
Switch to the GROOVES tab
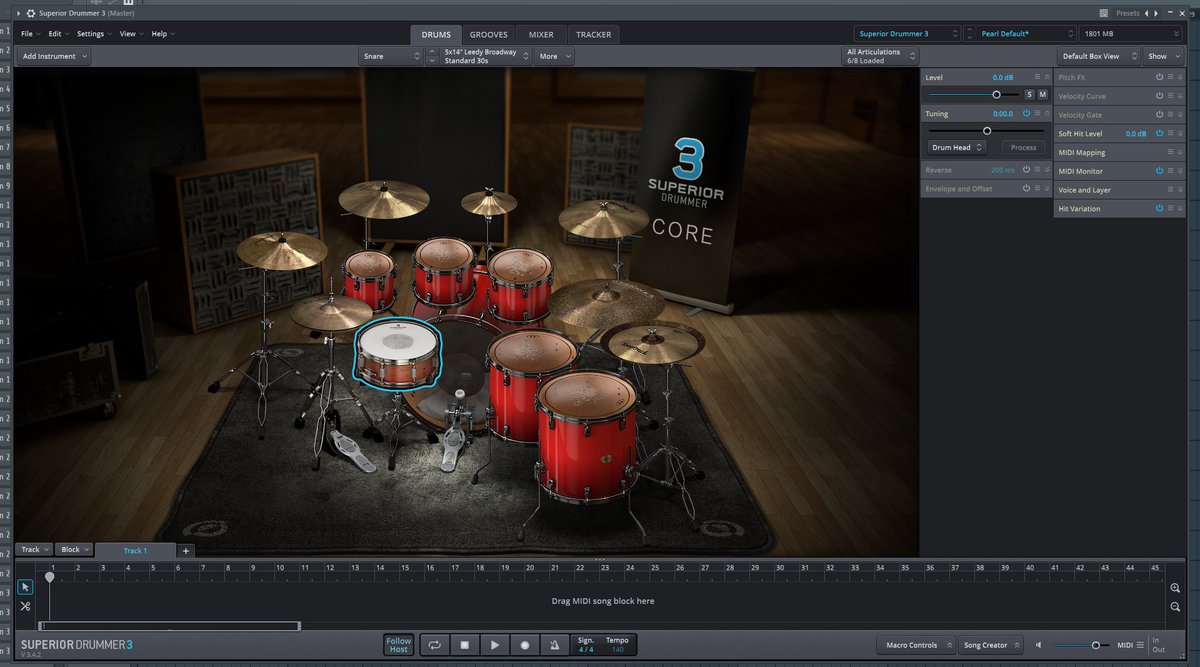489,34
